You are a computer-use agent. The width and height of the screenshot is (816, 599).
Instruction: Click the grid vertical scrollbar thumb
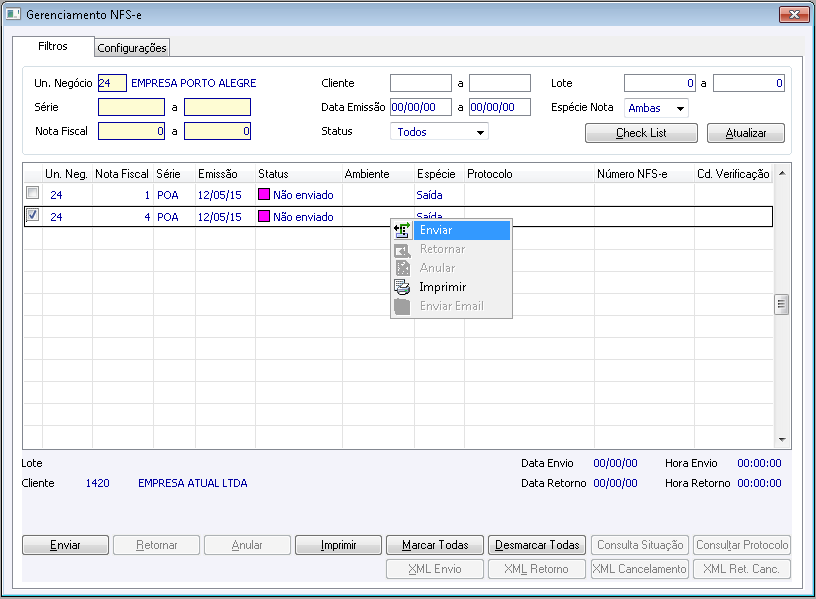[x=782, y=304]
